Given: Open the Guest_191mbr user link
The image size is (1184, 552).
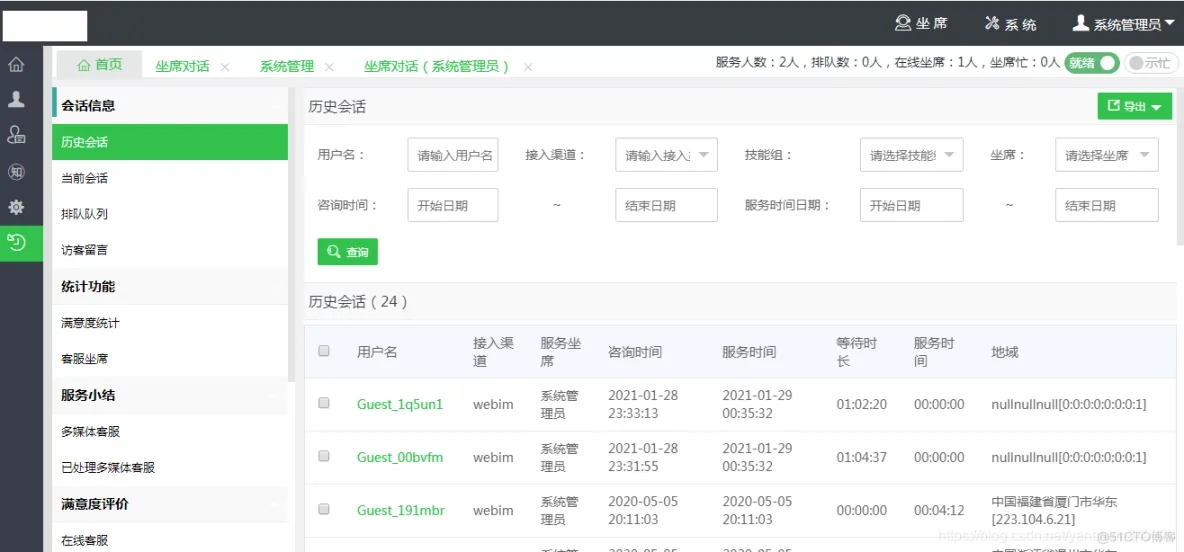Looking at the screenshot, I should (x=400, y=510).
